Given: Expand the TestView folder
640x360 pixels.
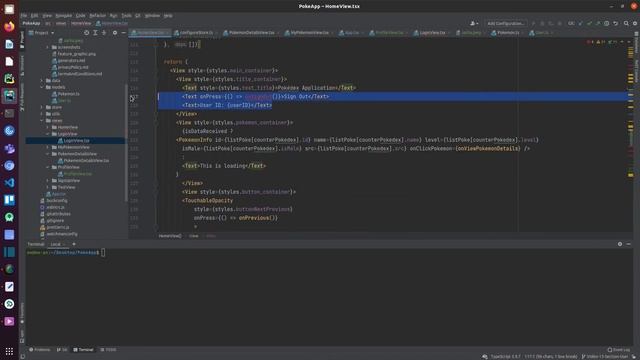Looking at the screenshot, I should point(47,187).
